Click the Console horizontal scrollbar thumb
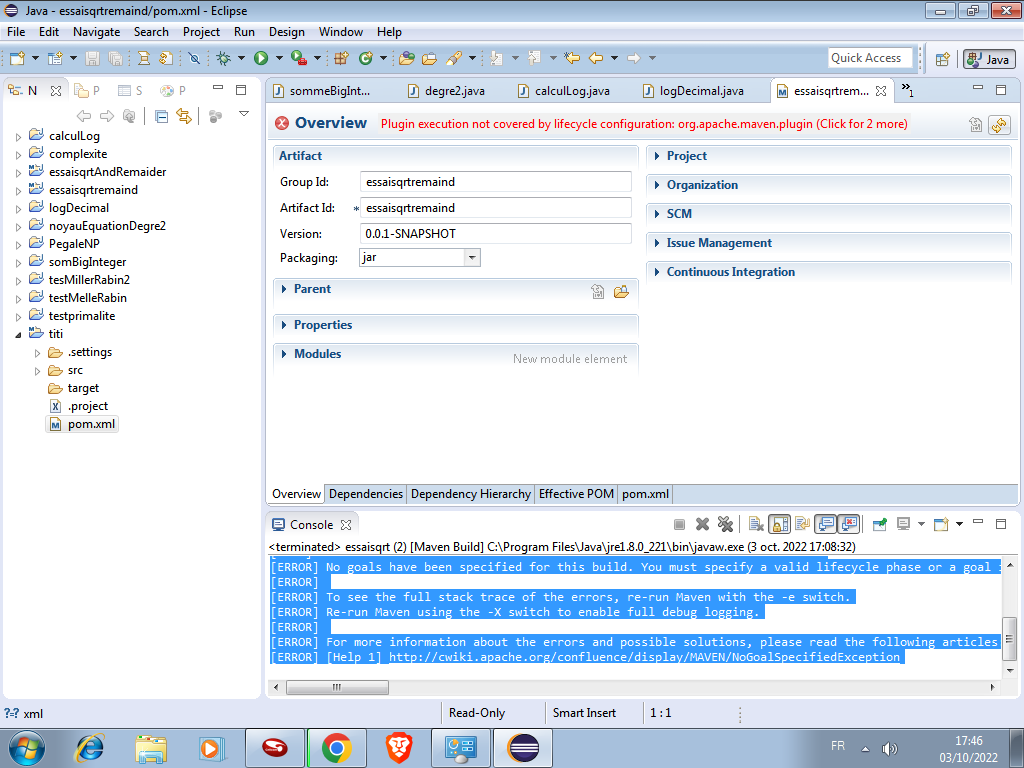1024x768 pixels. pyautogui.click(x=337, y=687)
